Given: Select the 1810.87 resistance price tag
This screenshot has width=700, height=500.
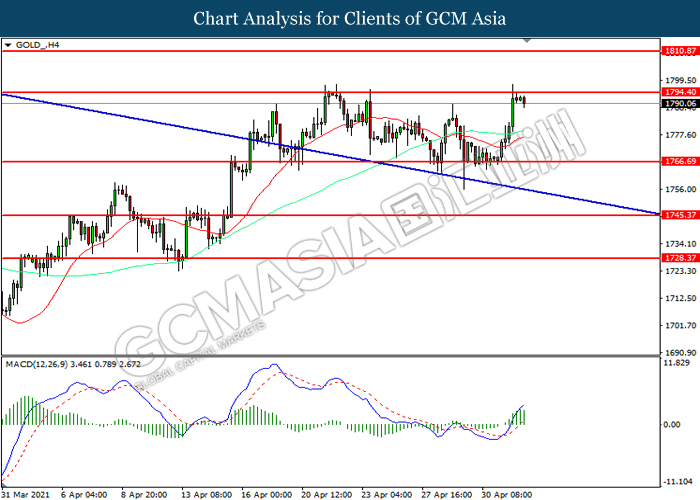Looking at the screenshot, I should pos(678,50).
